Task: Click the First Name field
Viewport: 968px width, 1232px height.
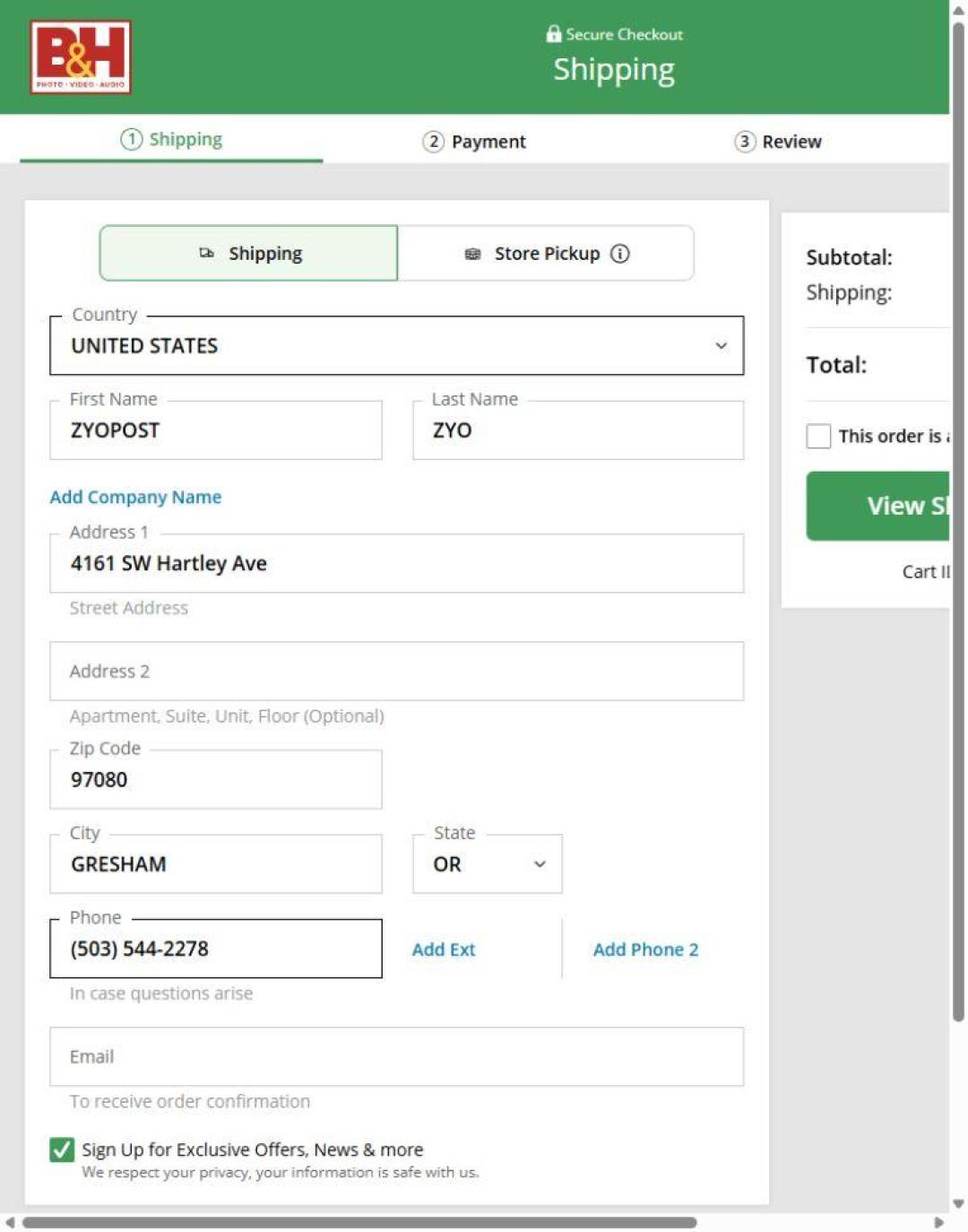Action: (x=216, y=430)
